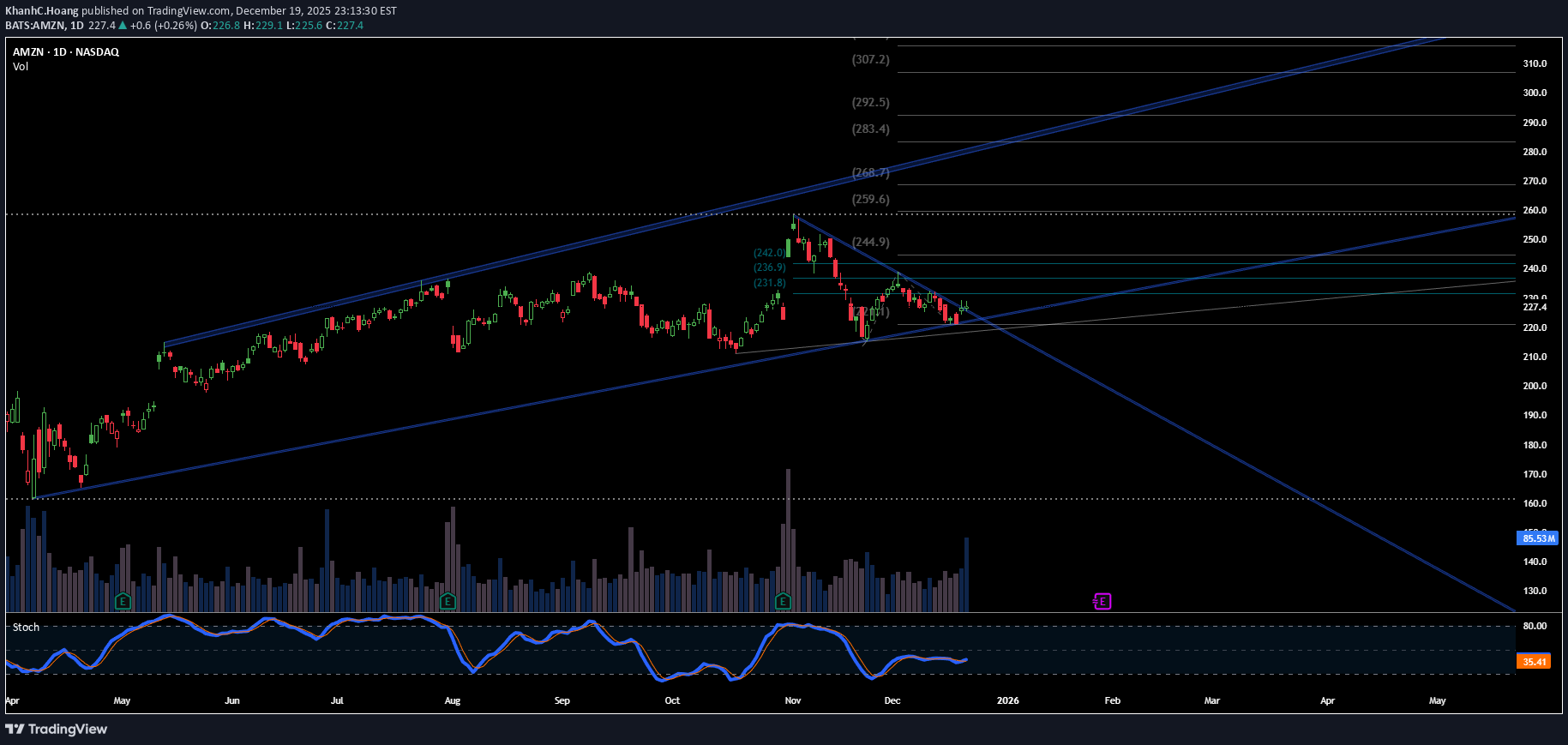Screen dimensions: 1568x745
Task: Select the (292.5) Fibonacci level label
Action: pyautogui.click(x=870, y=102)
